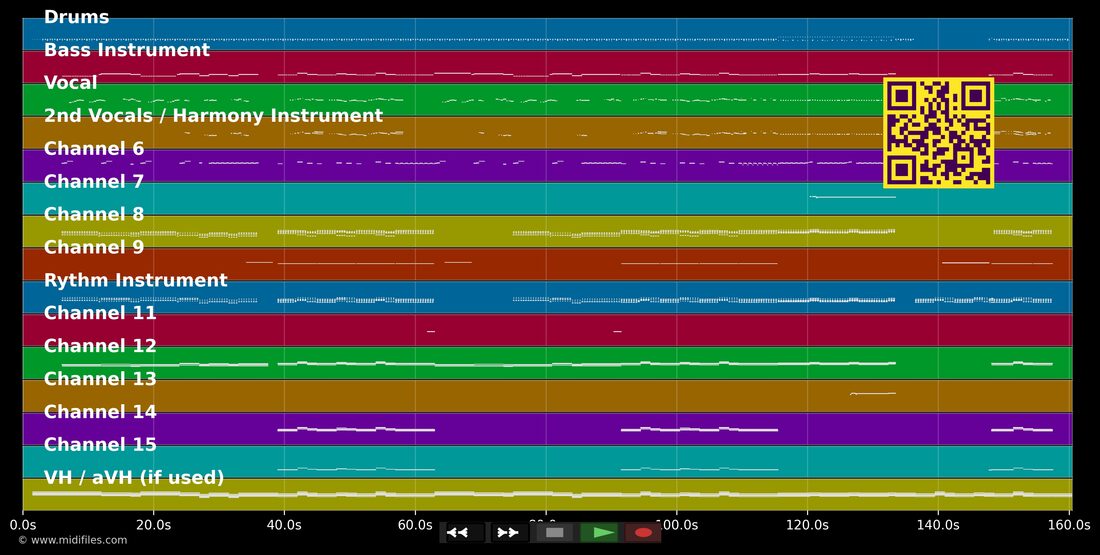
Task: Jump to the 40.0s time marker
Action: point(284,525)
